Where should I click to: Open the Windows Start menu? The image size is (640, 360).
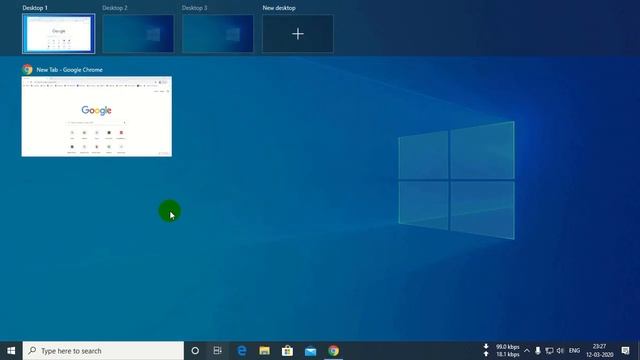click(11, 351)
